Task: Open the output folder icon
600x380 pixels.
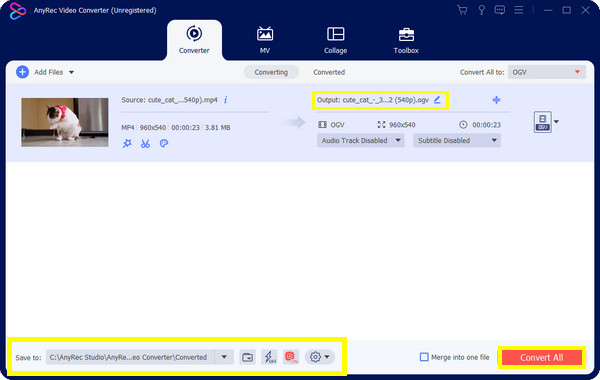Action: 247,357
